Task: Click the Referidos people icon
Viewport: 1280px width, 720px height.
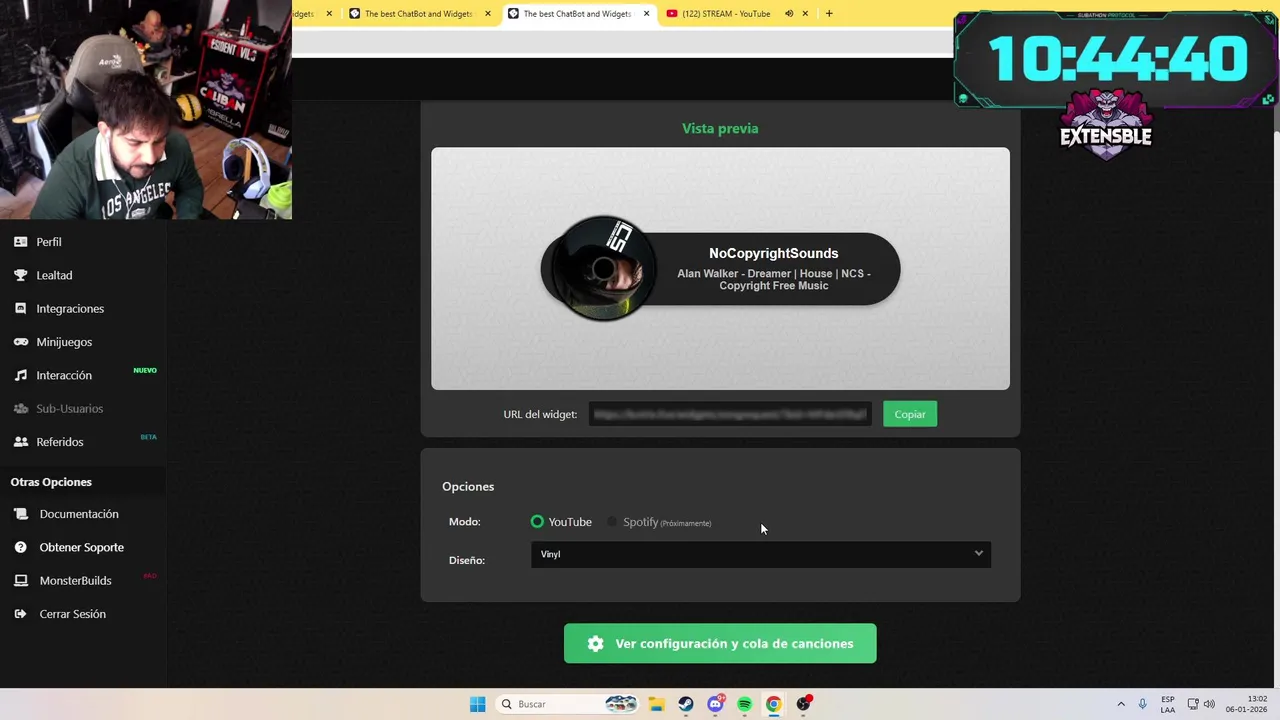Action: click(20, 442)
